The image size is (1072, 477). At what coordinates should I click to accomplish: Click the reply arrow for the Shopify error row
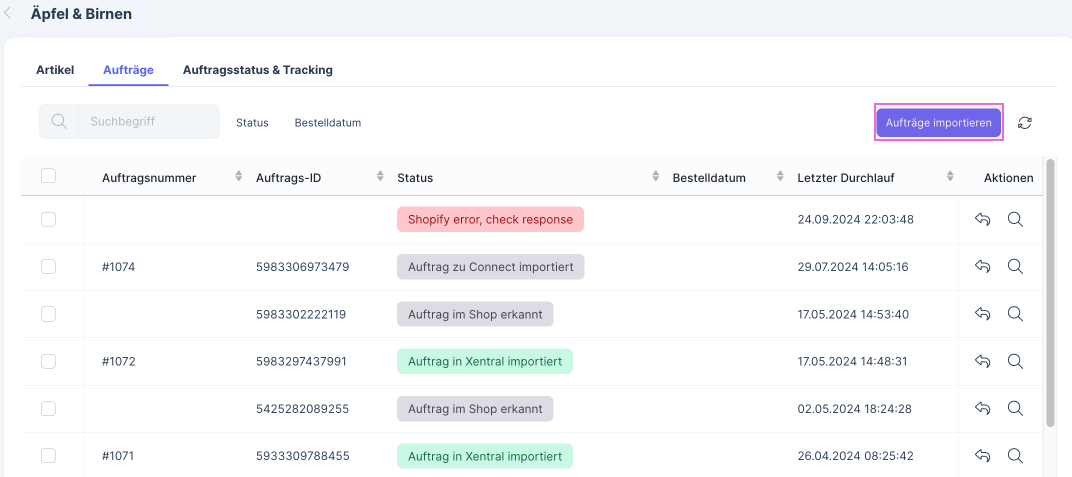click(983, 219)
